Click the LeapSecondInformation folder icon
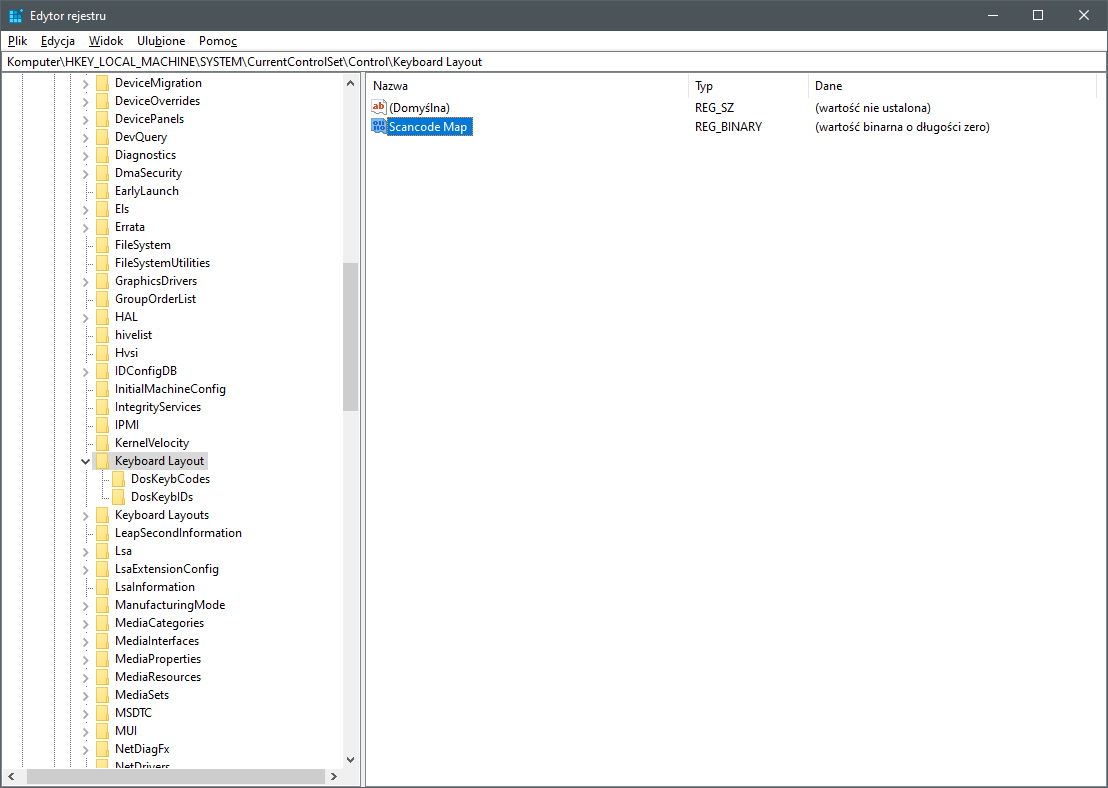 pyautogui.click(x=102, y=533)
